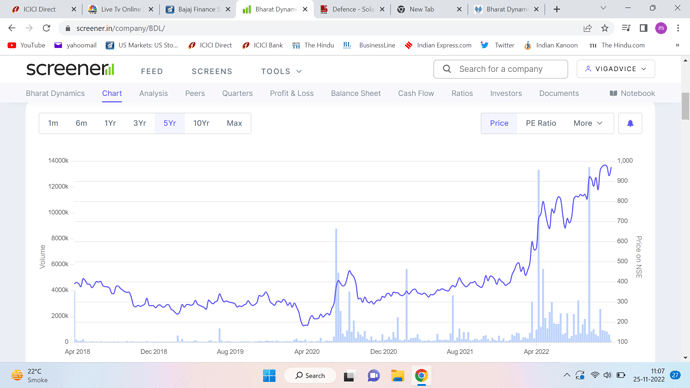This screenshot has height=388, width=690.
Task: Open the TOOLS dropdown menu
Action: coord(282,71)
